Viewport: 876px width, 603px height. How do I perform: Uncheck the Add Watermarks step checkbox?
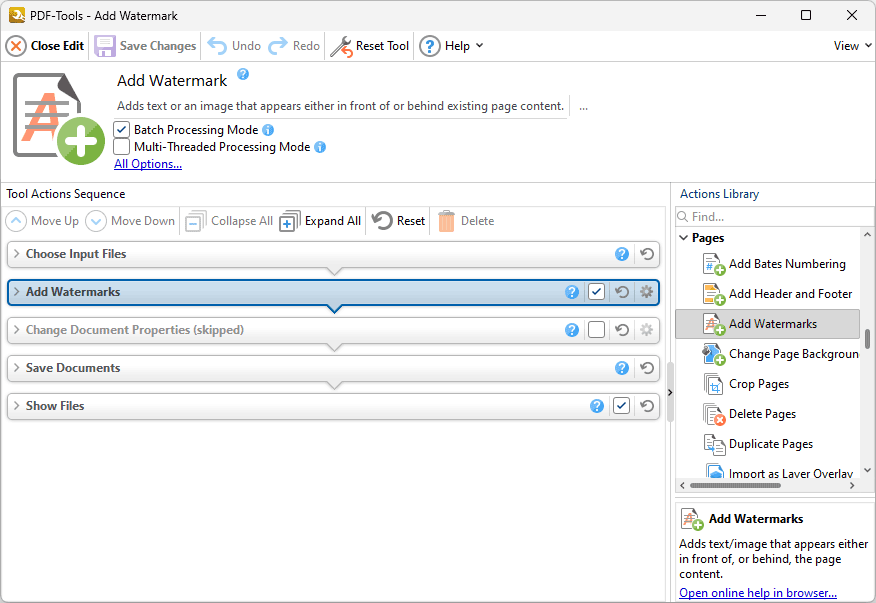pyautogui.click(x=597, y=292)
